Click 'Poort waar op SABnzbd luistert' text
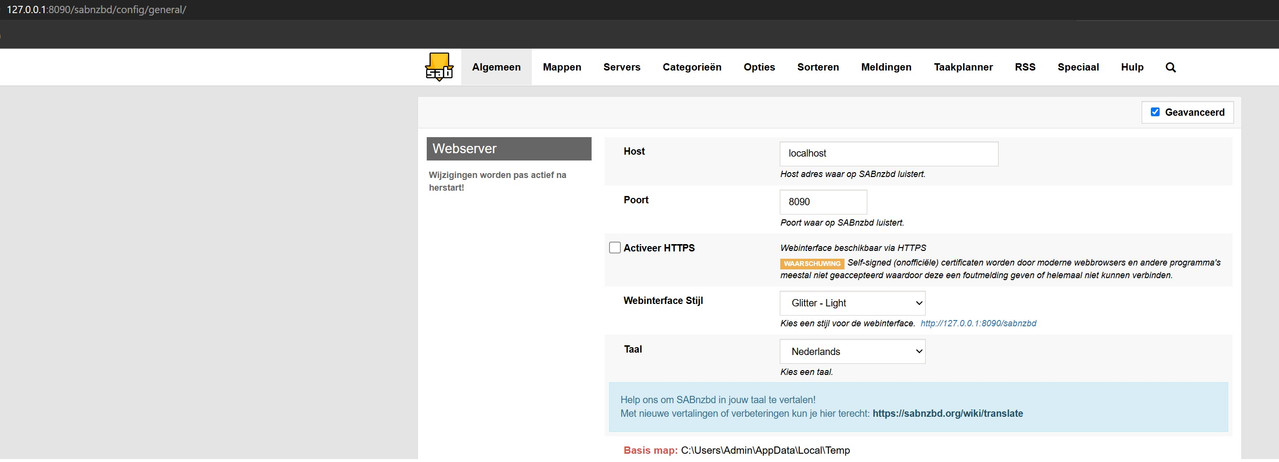Image resolution: width=1279 pixels, height=462 pixels. tap(842, 223)
